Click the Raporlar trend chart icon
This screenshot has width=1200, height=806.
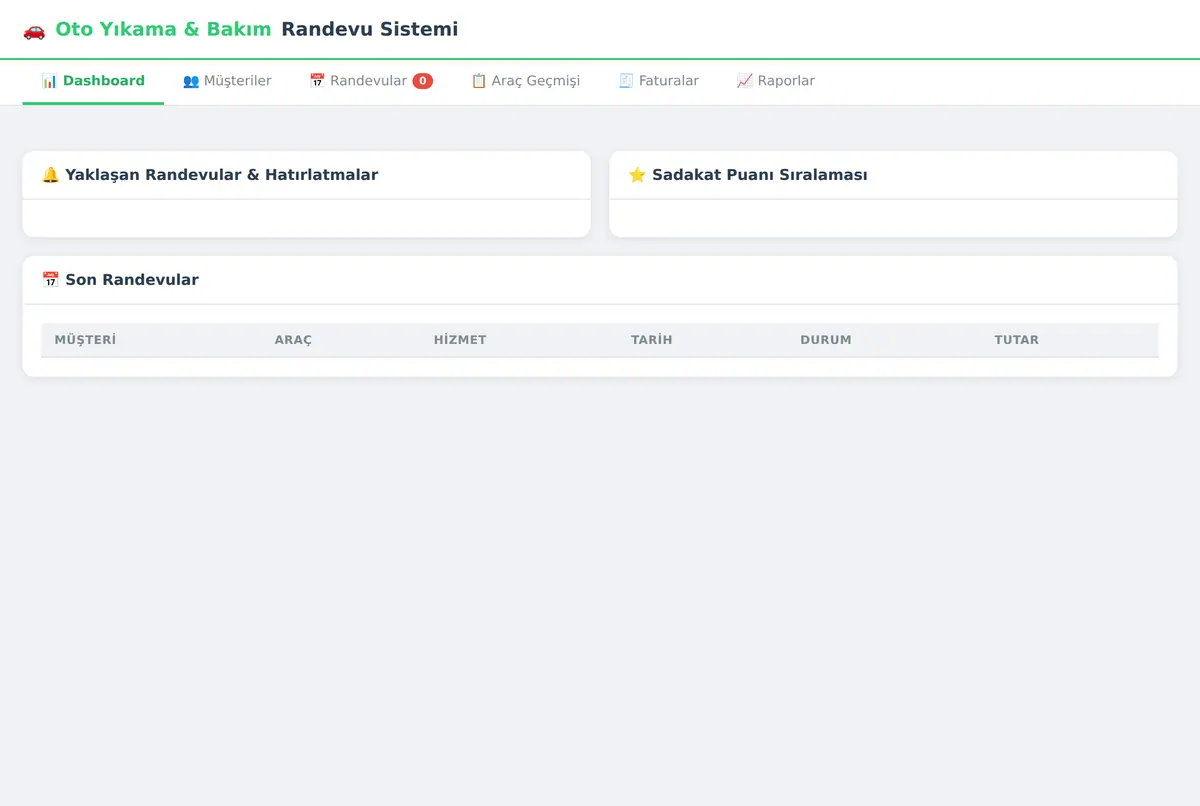pyautogui.click(x=745, y=81)
